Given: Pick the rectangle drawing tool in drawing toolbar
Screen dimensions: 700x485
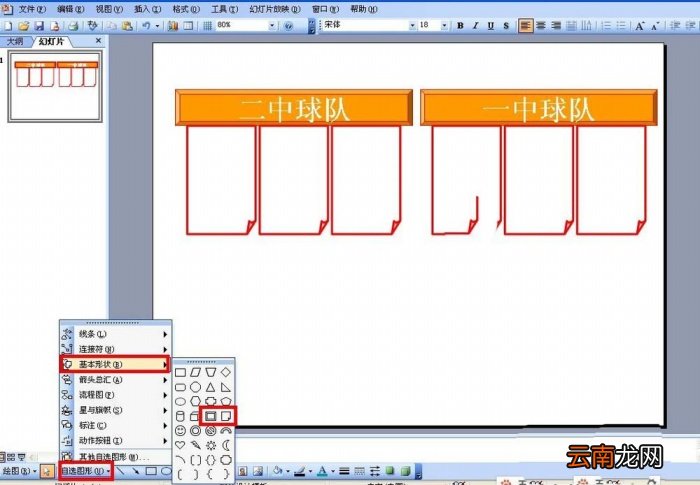Looking at the screenshot, I should [x=151, y=471].
